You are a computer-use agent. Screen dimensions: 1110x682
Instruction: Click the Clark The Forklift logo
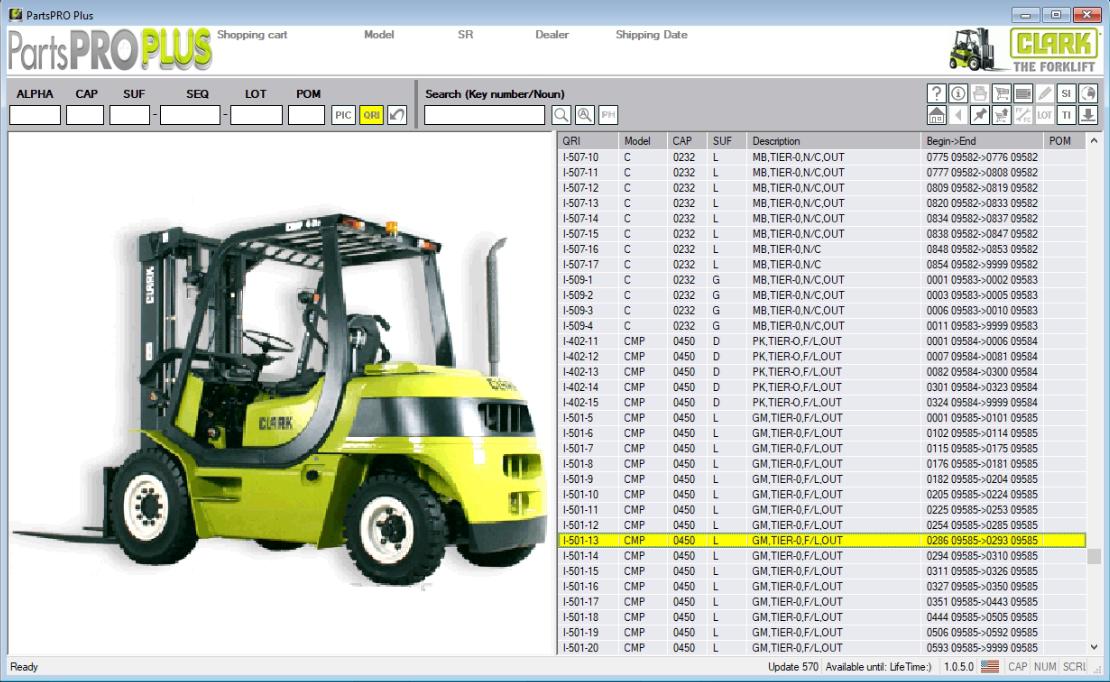click(x=1024, y=50)
